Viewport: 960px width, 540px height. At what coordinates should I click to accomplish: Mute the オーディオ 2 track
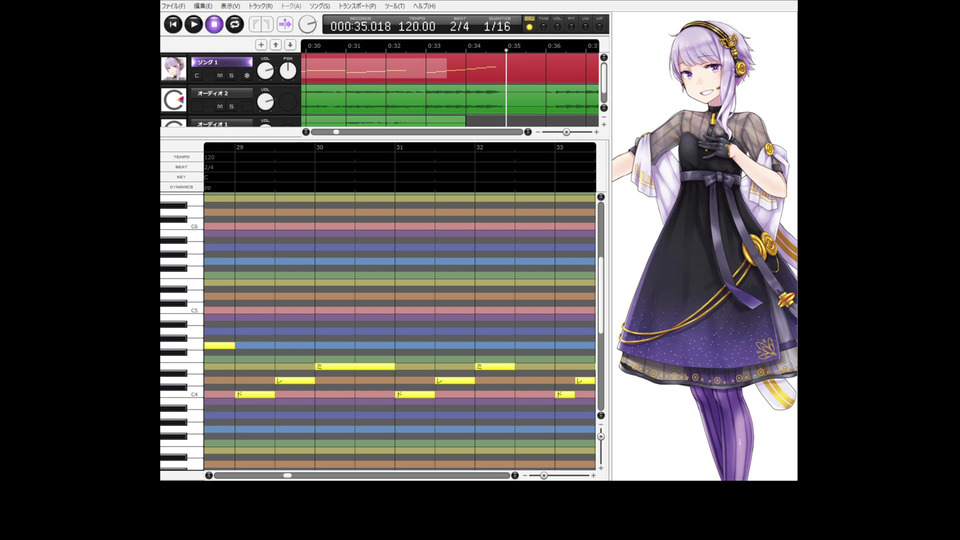point(220,107)
